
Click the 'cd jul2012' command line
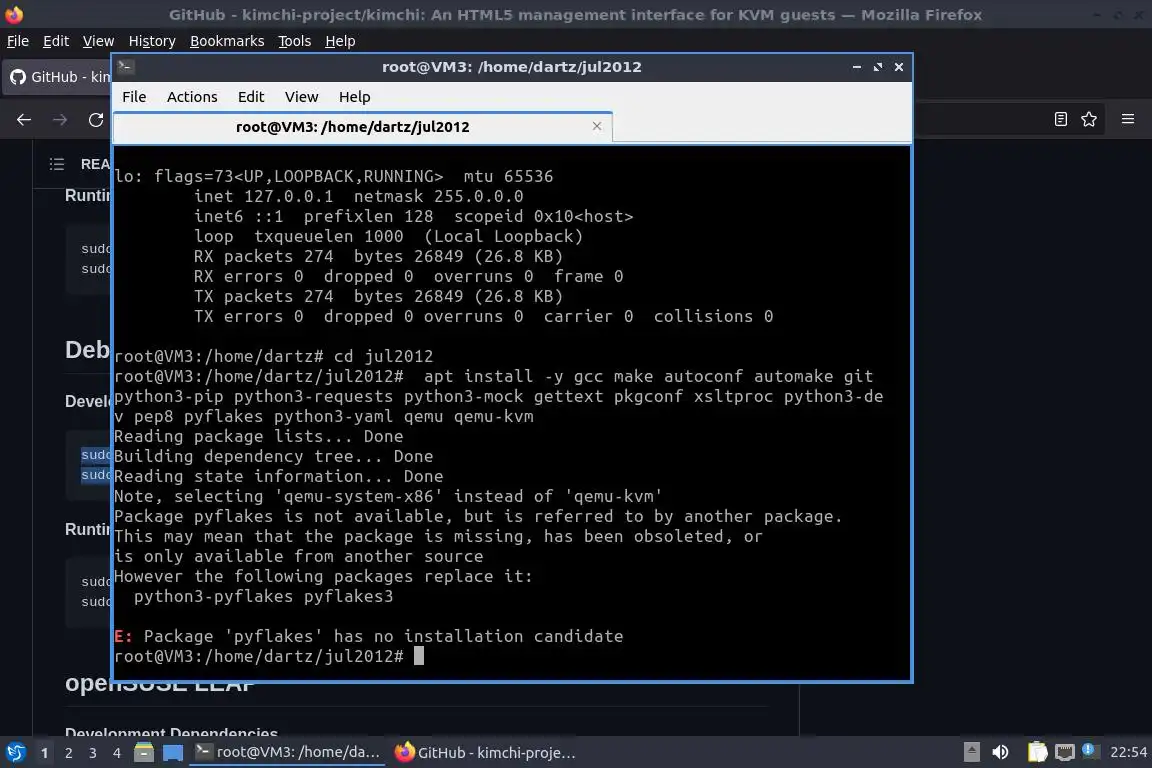(x=273, y=356)
